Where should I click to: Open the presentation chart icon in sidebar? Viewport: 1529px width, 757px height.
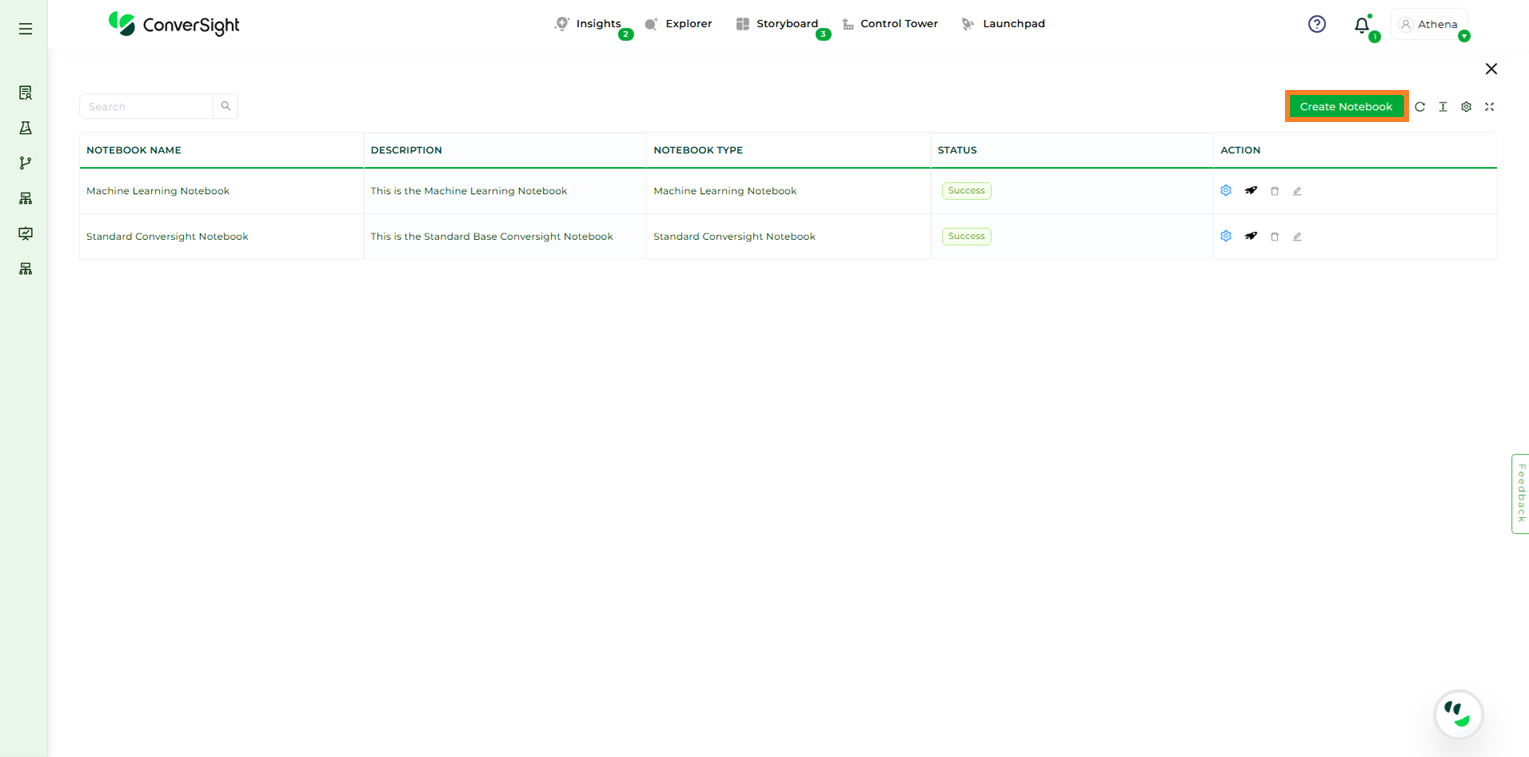26,233
